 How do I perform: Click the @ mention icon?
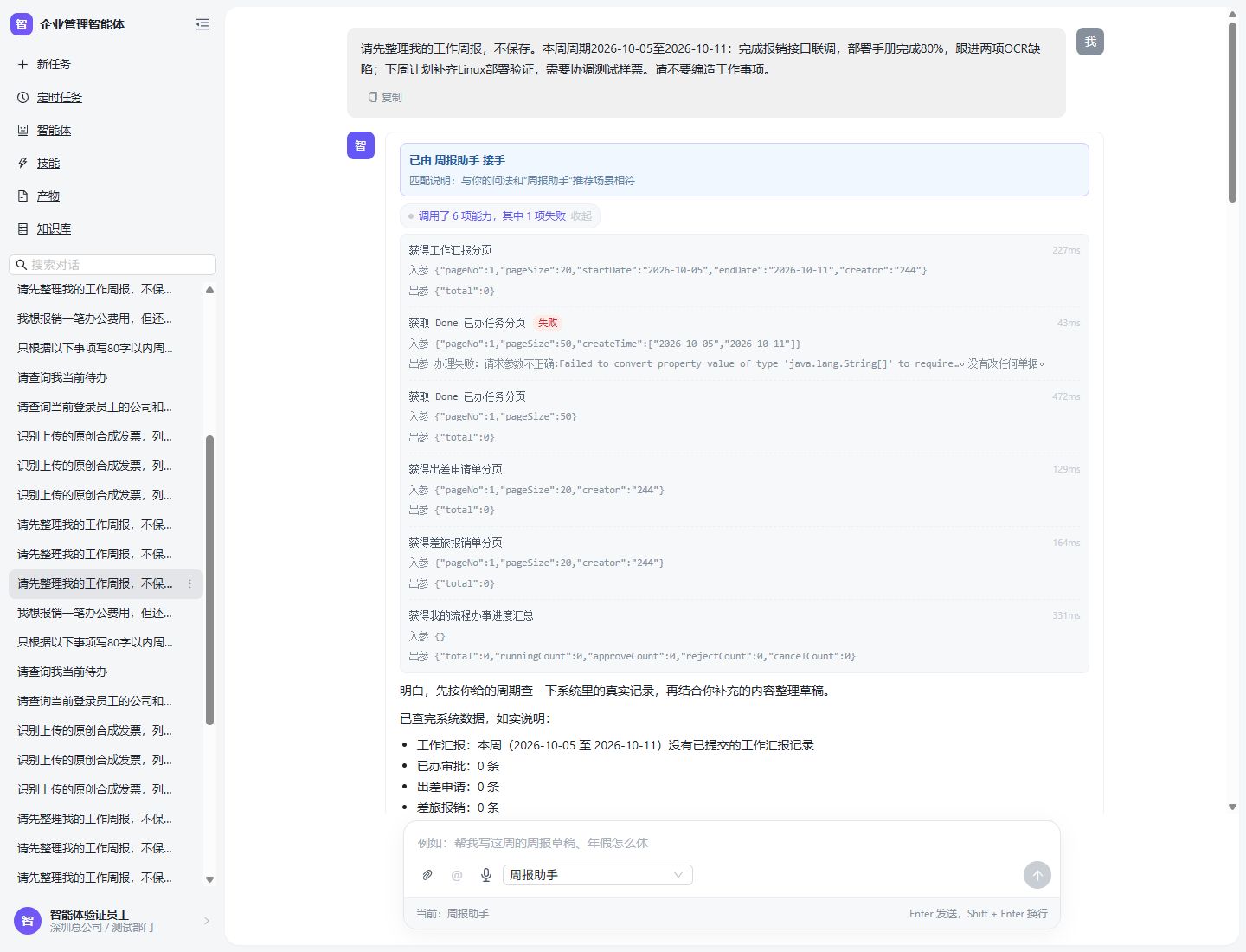[457, 875]
